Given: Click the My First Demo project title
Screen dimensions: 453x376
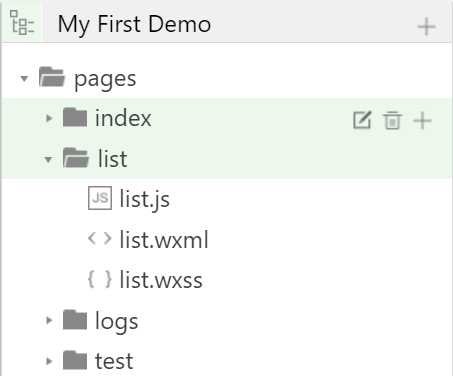Looking at the screenshot, I should coord(134,25).
